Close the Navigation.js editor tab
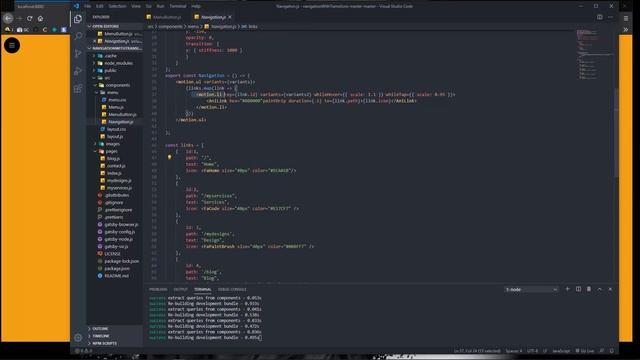This screenshot has height=360, width=640. point(230,17)
